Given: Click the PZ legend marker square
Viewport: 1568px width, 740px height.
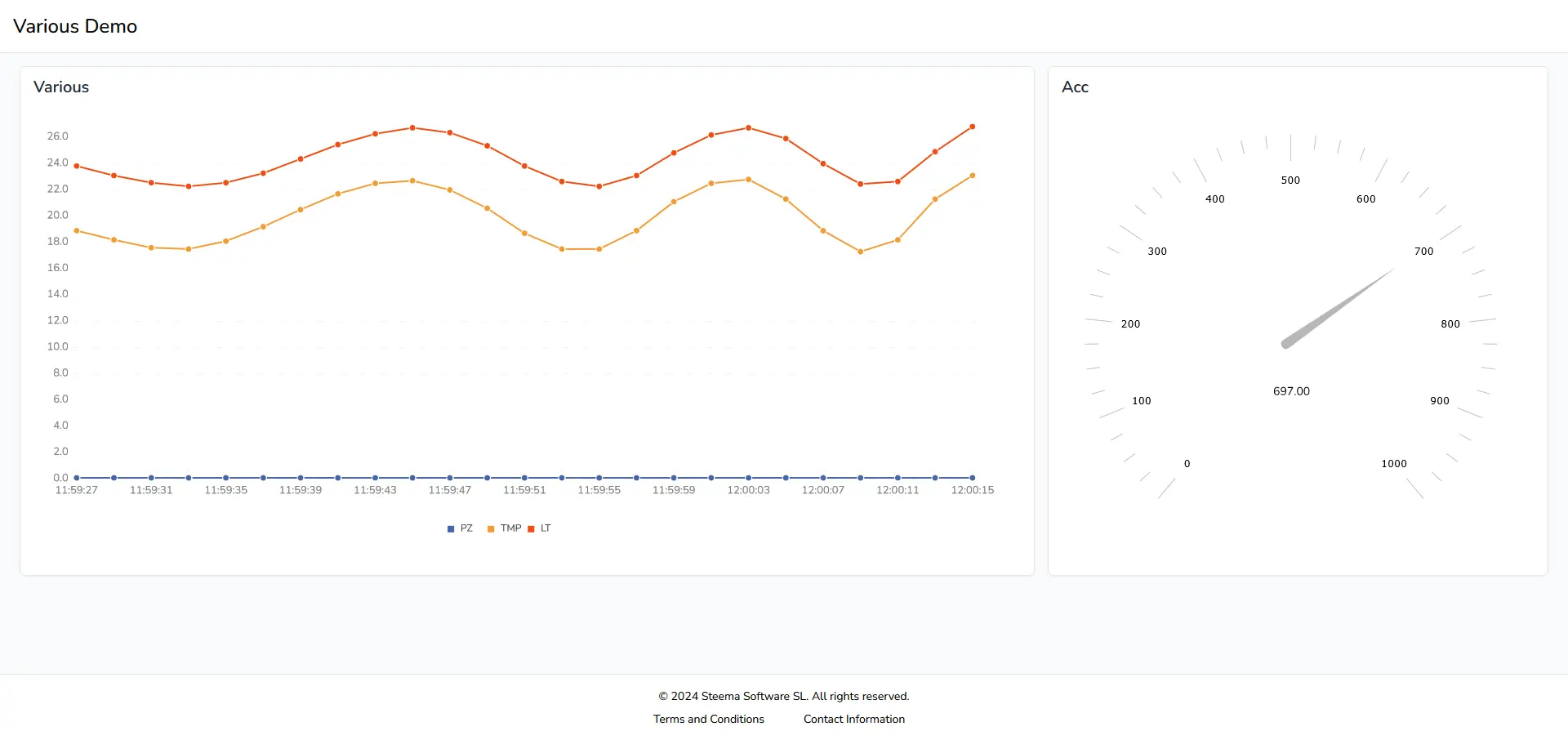Looking at the screenshot, I should click(451, 528).
